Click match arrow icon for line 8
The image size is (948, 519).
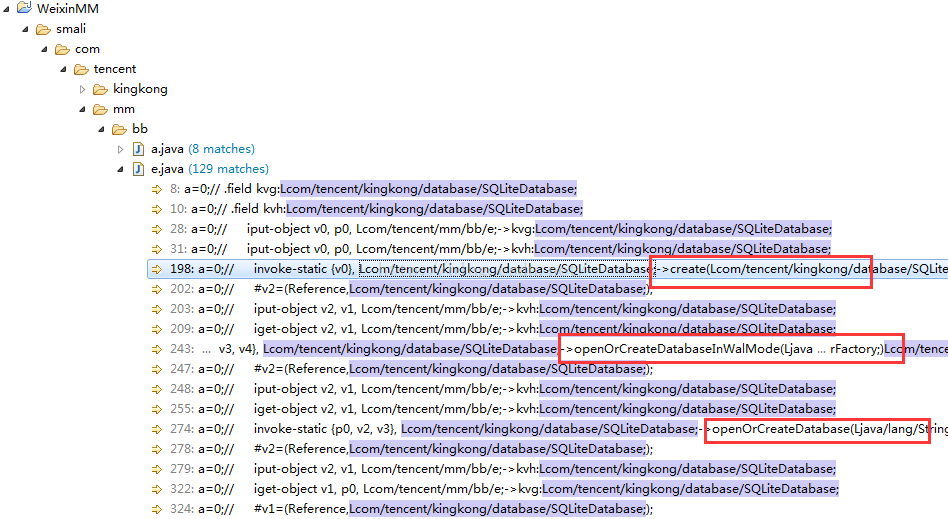pyautogui.click(x=157, y=189)
